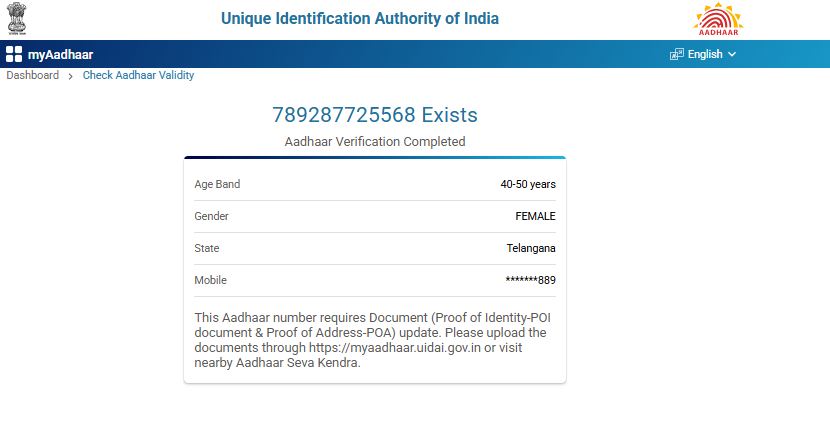830x431 pixels.
Task: Click the gradient bar atop the result card
Action: pos(375,157)
